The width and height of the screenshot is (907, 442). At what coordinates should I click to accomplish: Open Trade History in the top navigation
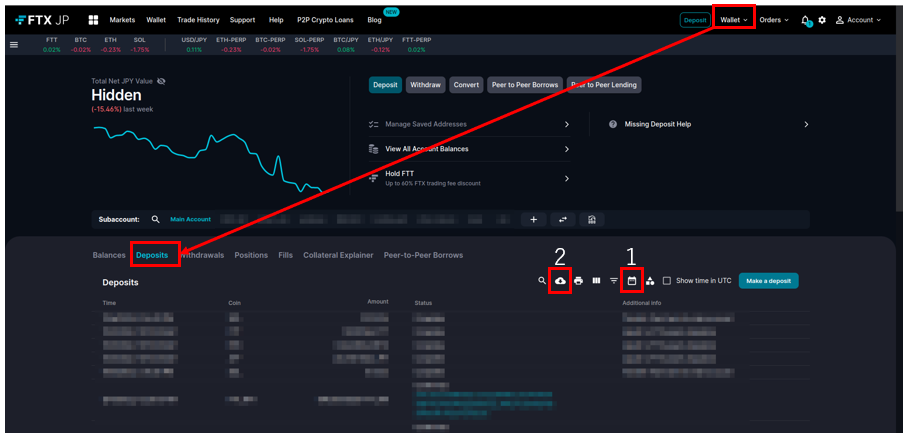click(198, 20)
